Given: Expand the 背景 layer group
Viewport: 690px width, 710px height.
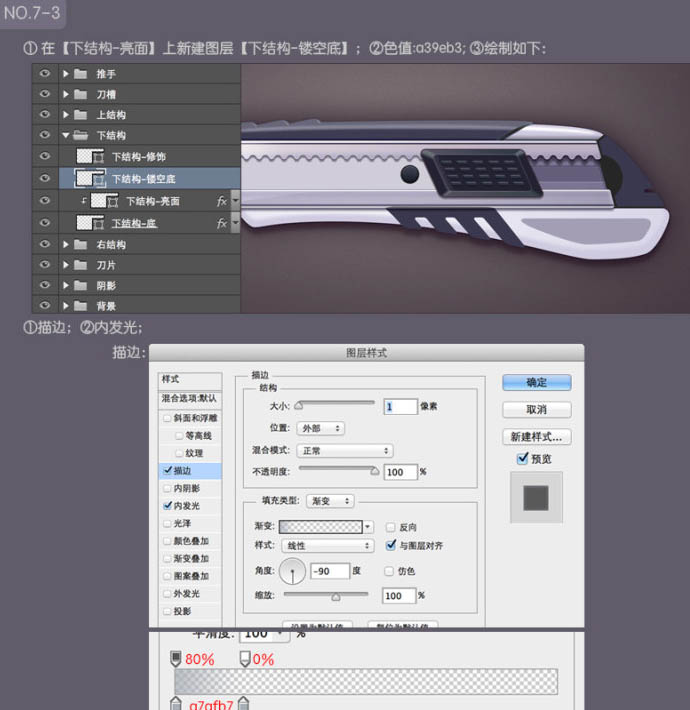Looking at the screenshot, I should pyautogui.click(x=66, y=306).
